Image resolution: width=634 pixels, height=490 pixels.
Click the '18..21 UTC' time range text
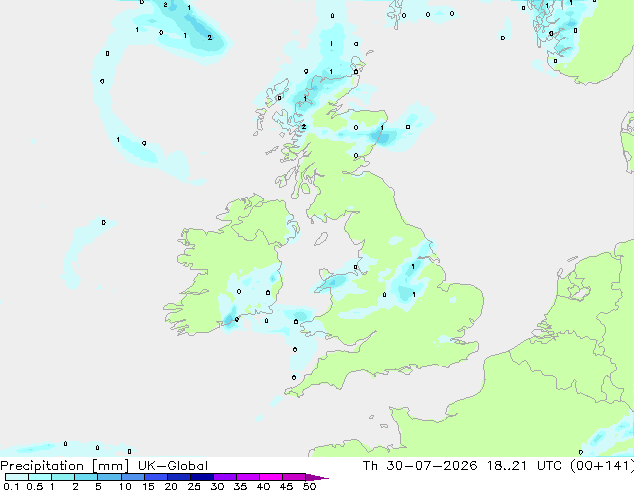click(524, 466)
